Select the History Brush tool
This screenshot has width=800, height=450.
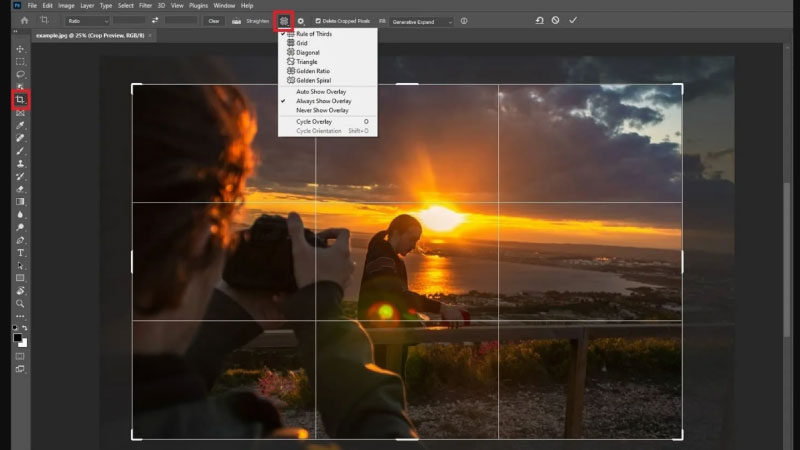coord(20,177)
